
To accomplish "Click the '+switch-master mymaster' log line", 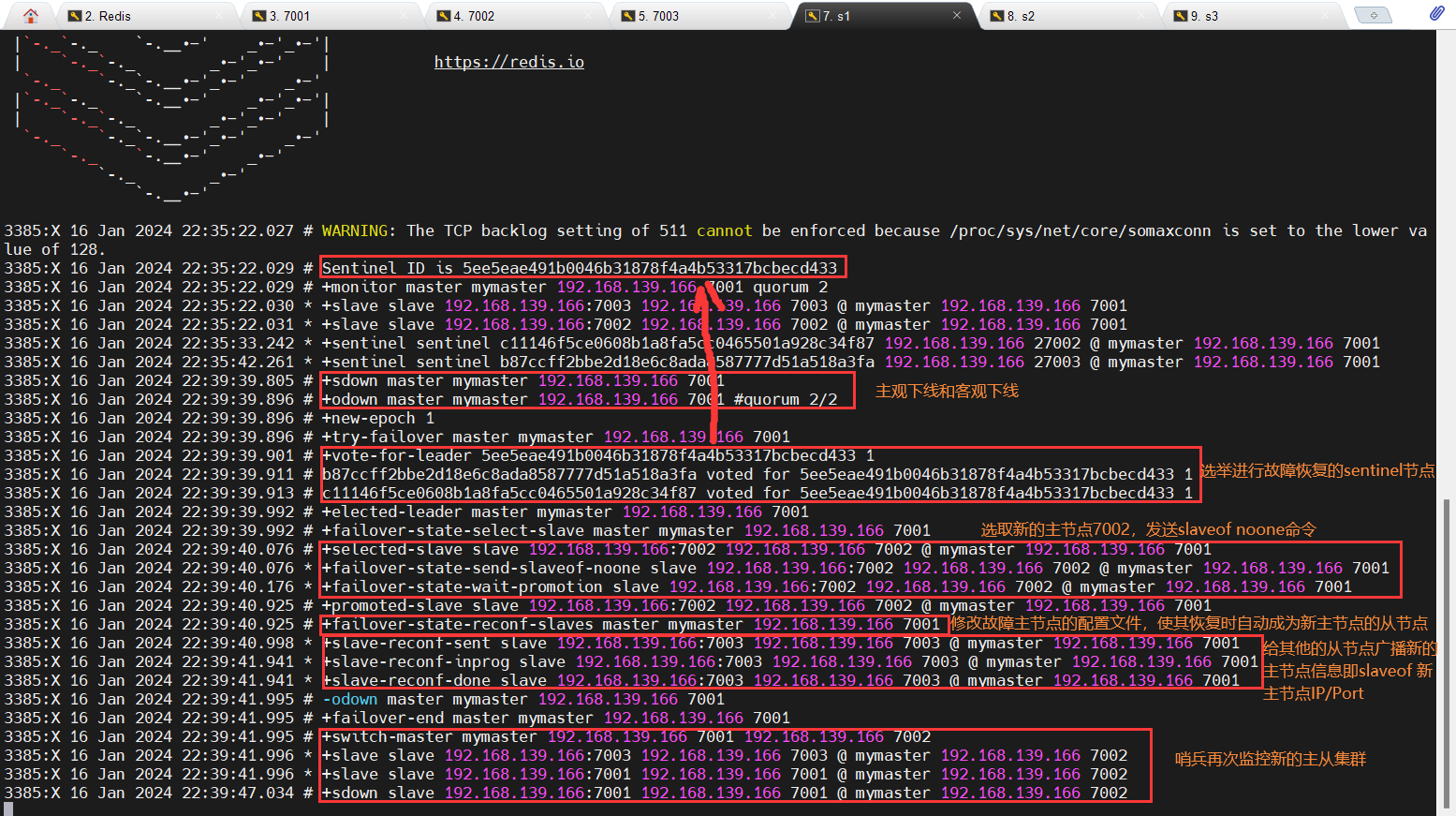I will pyautogui.click(x=626, y=736).
